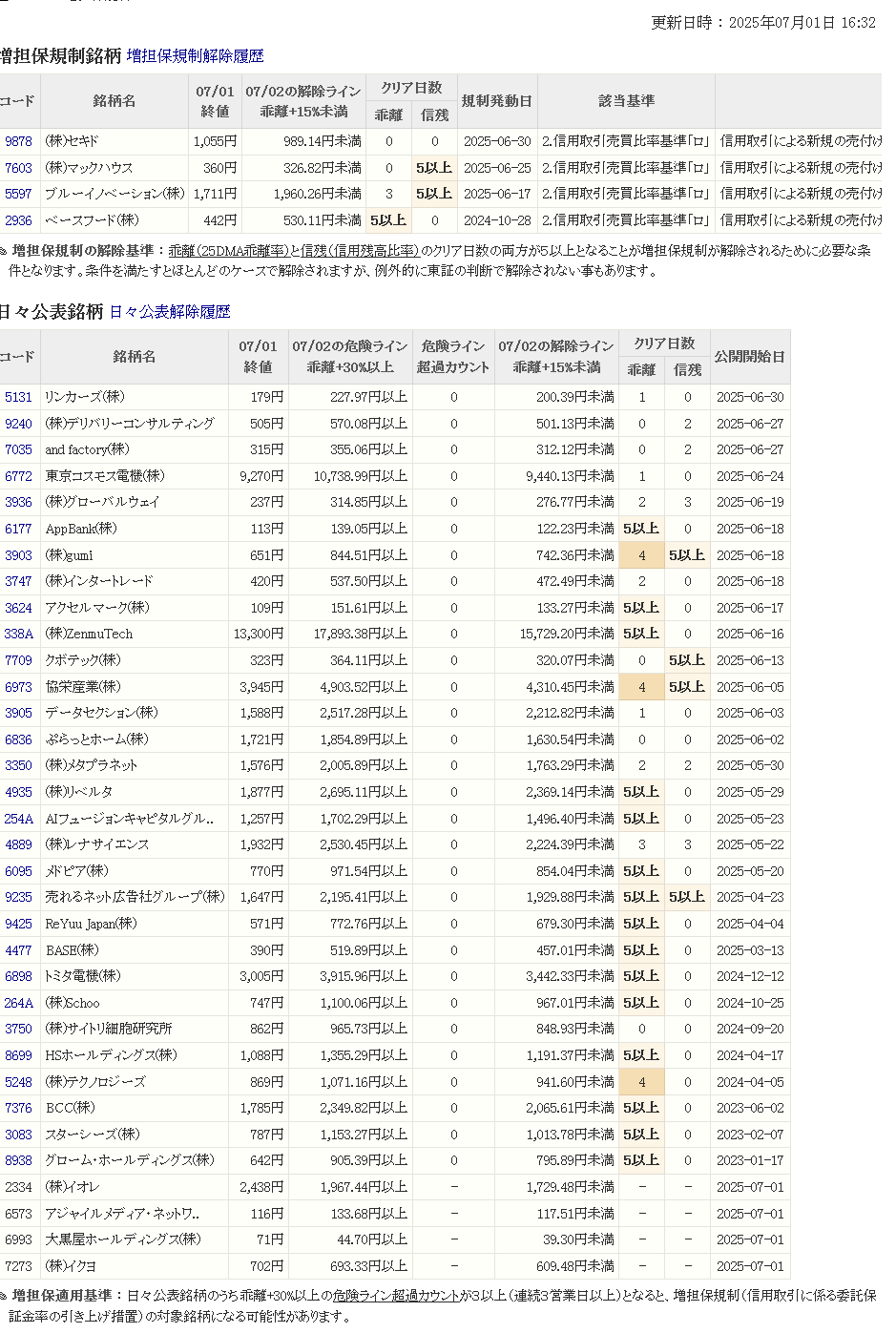Open stock code 8699 for HSホールディングス
Screen dimensions: 896x1333
tap(18, 1055)
